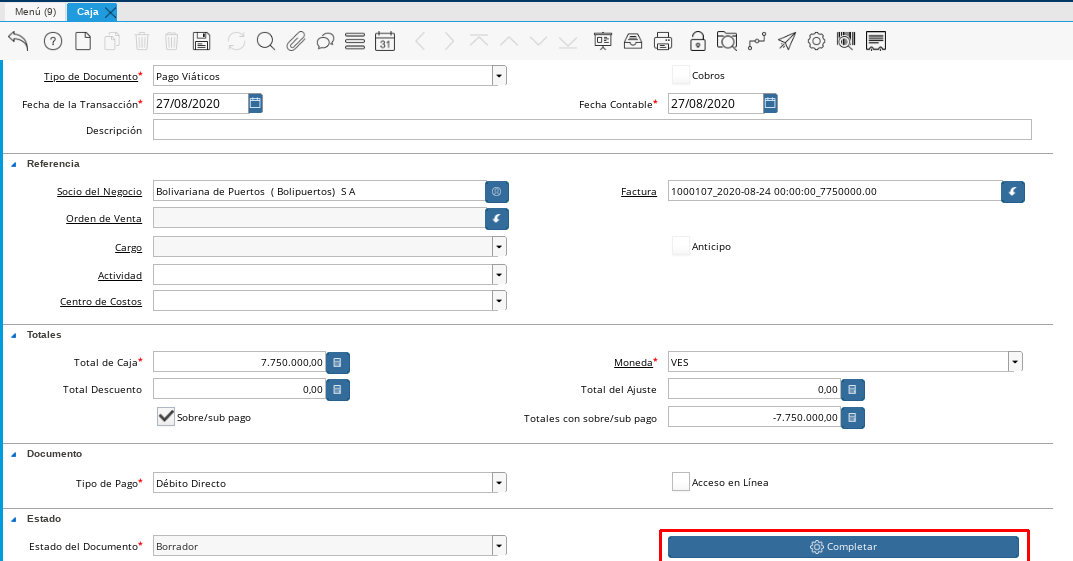Click into the Descripción text field
Screen dimensions: 1073x561
591,130
